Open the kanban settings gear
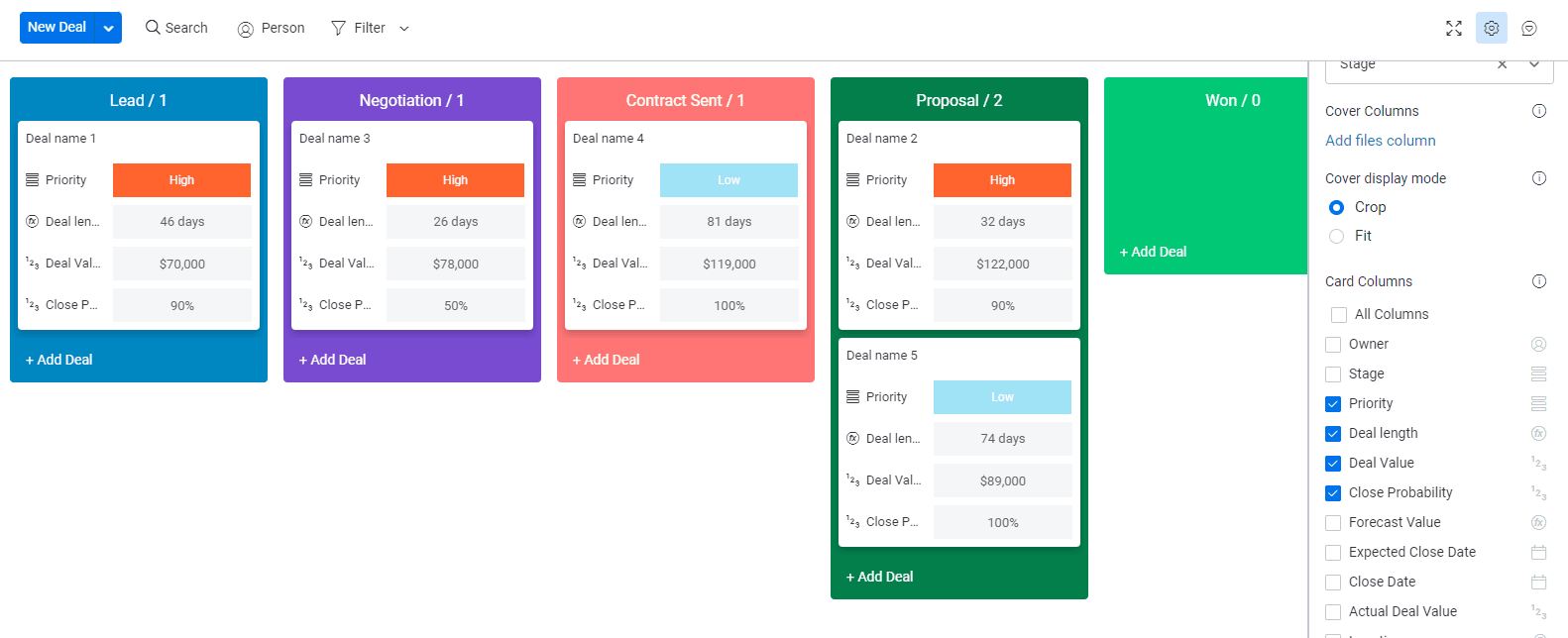The image size is (1568, 638). click(1491, 28)
